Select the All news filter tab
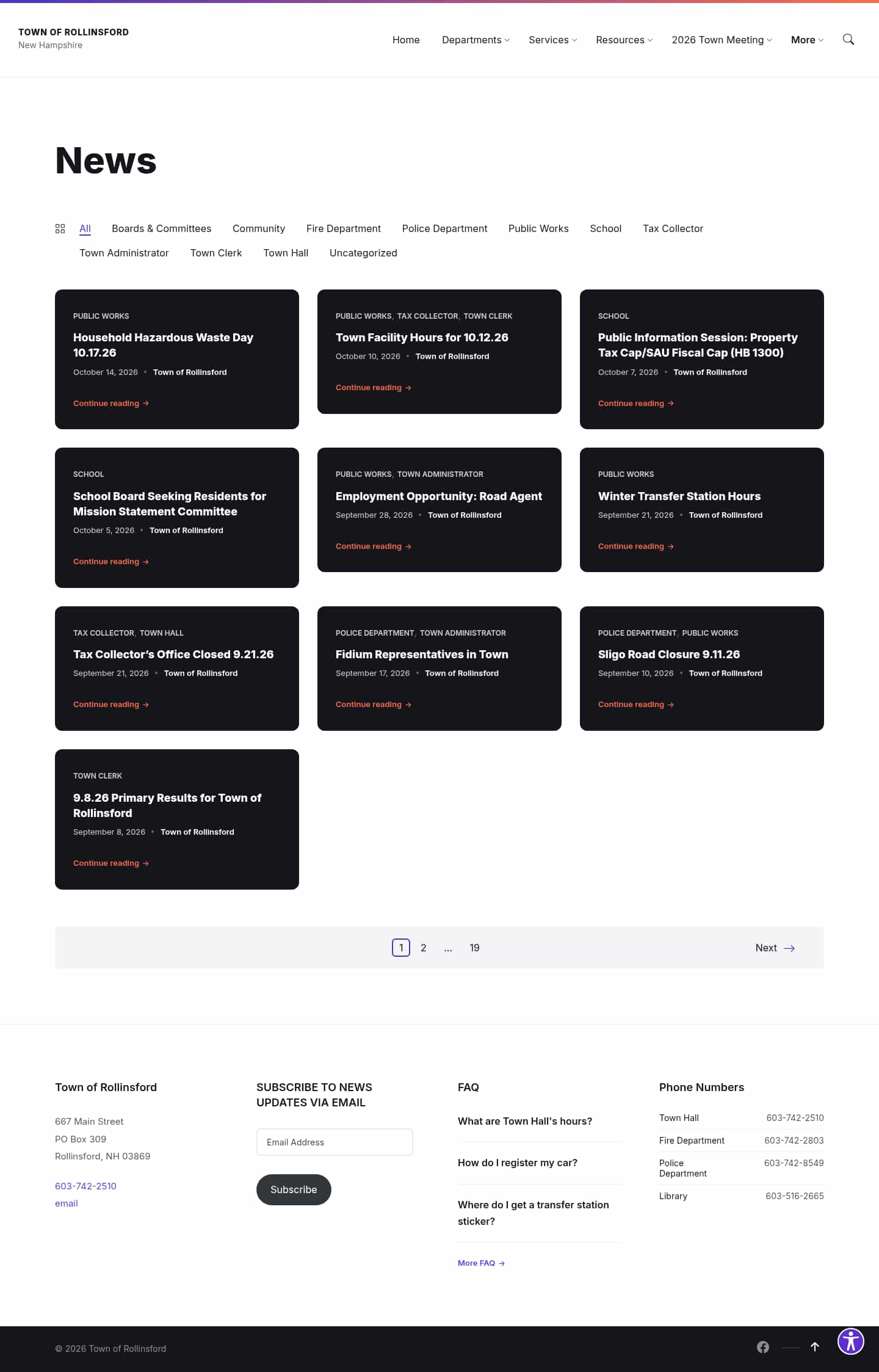879x1372 pixels. [x=85, y=228]
